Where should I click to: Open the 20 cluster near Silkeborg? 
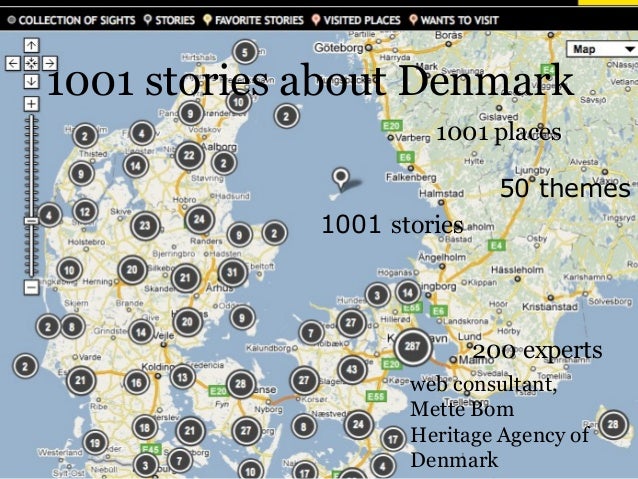click(132, 270)
